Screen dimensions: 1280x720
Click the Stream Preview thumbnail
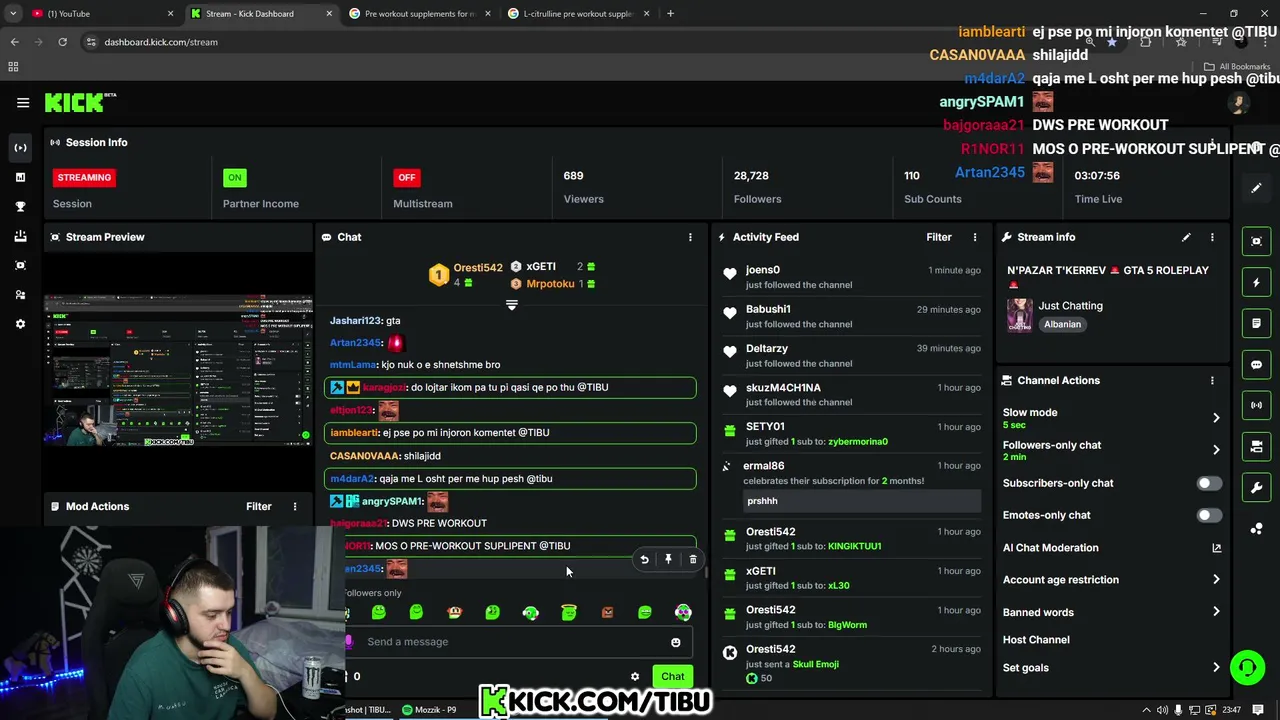178,370
